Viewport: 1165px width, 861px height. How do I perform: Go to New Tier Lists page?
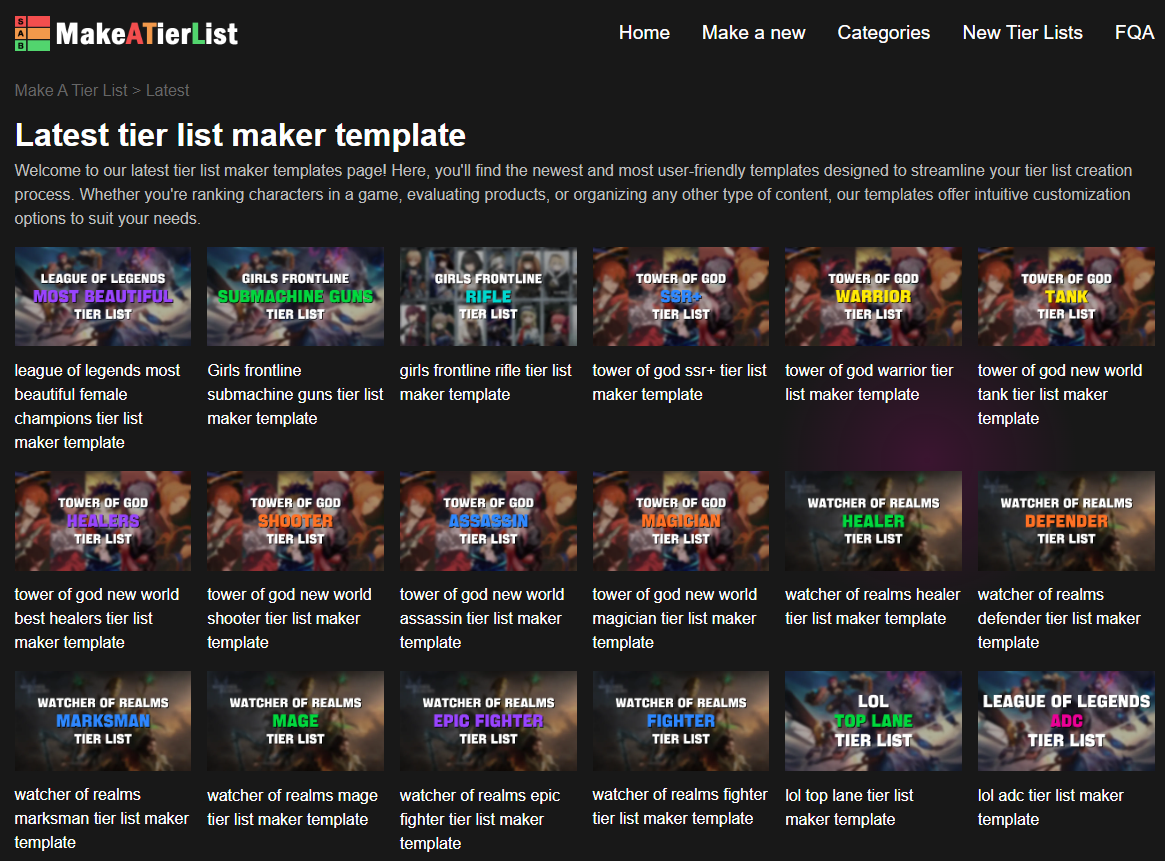tap(1022, 33)
